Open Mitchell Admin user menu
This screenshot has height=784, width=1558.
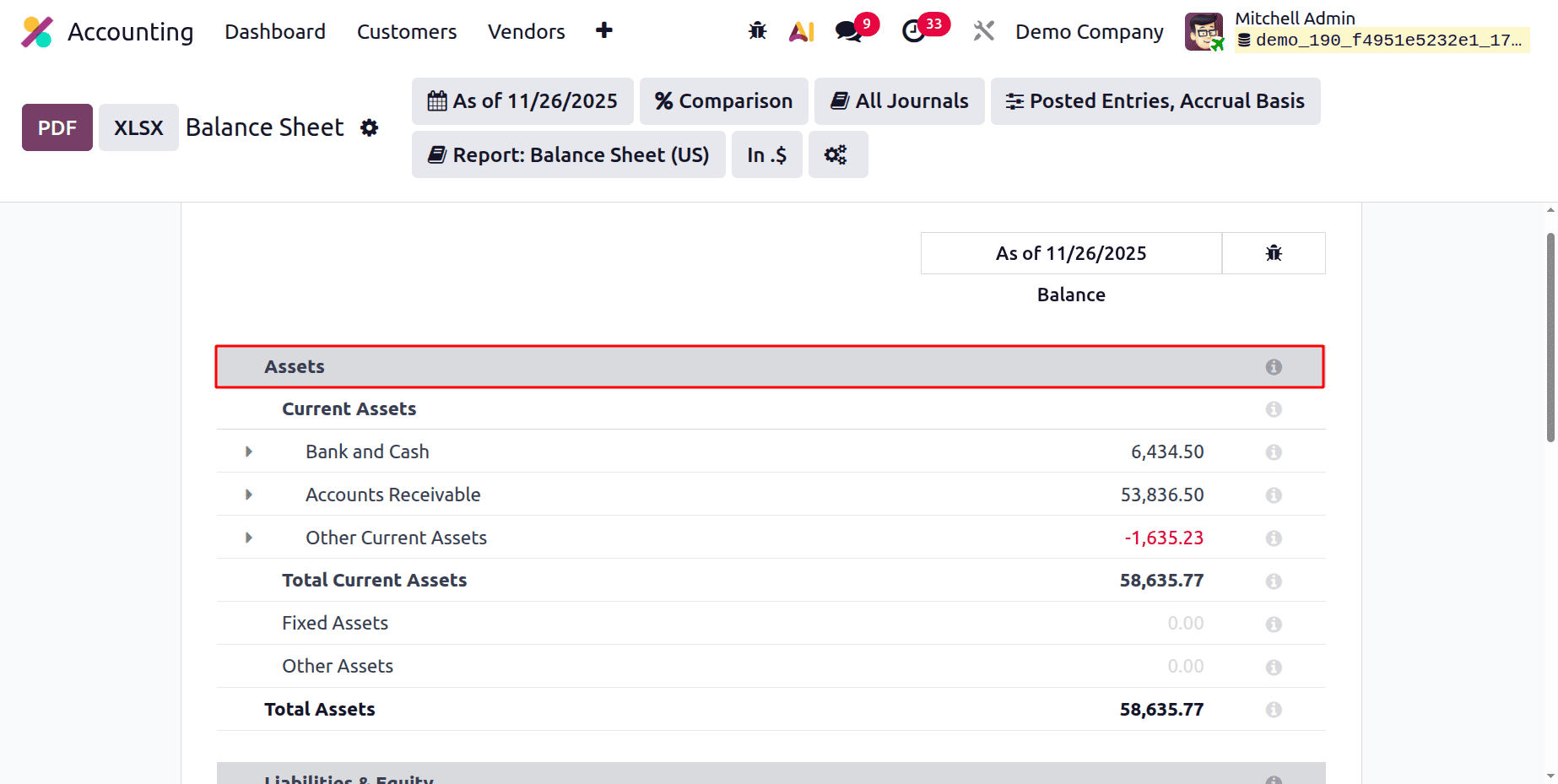point(1356,31)
